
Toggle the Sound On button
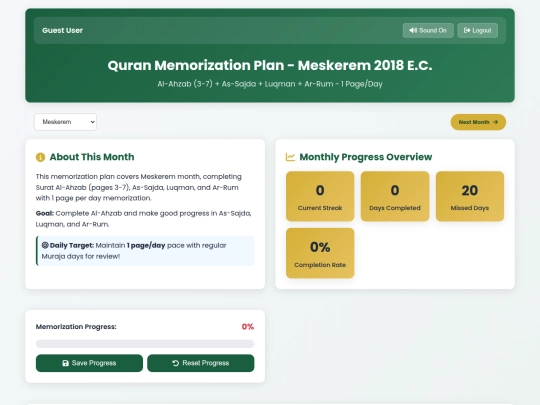click(428, 30)
